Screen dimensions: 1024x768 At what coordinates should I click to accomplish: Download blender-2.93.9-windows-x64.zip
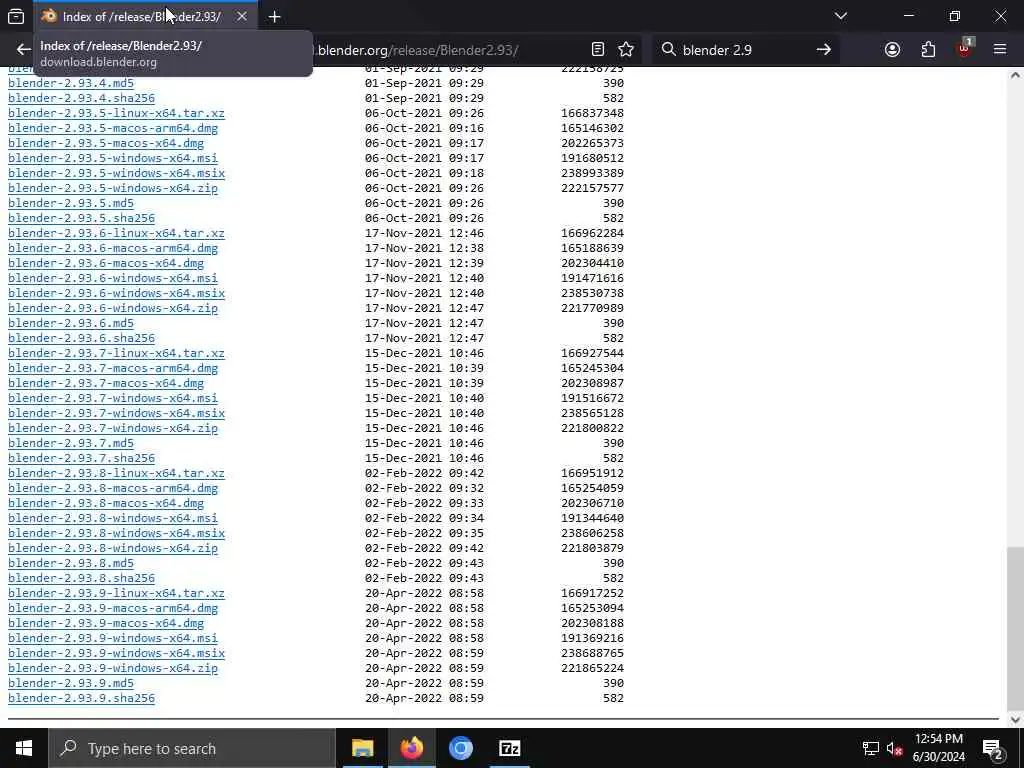click(113, 668)
